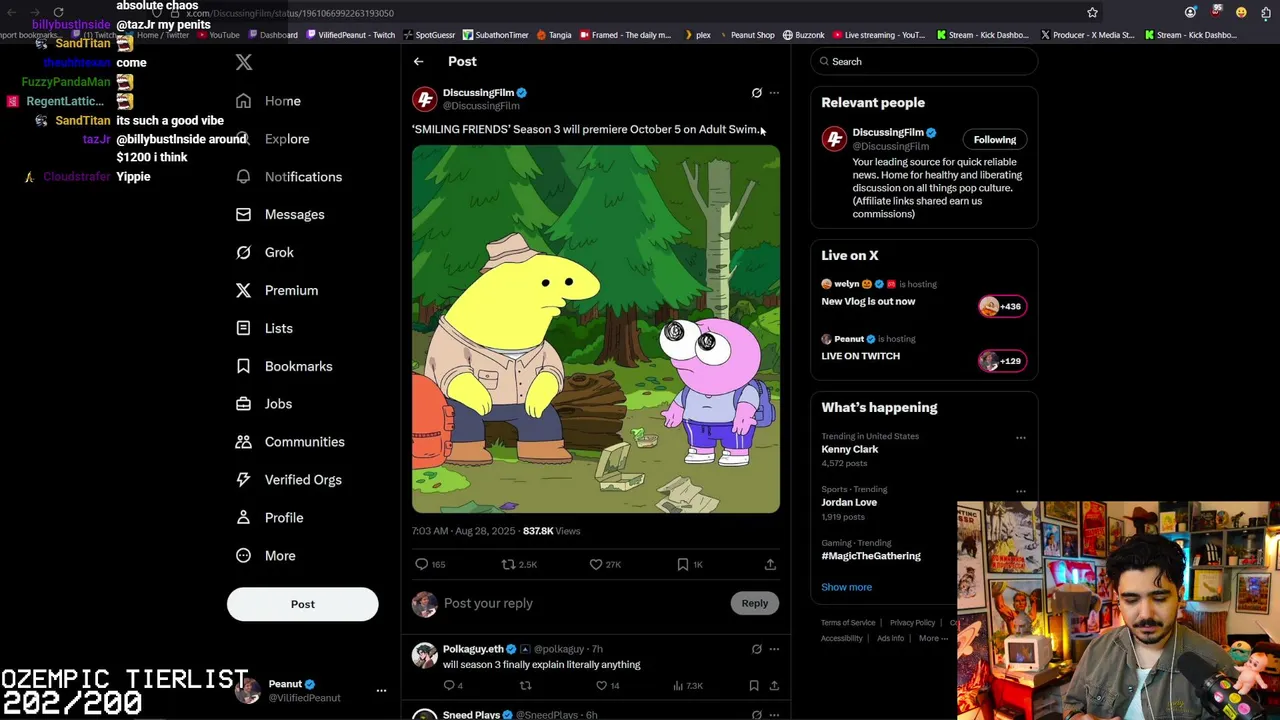The width and height of the screenshot is (1280, 720).
Task: Click the reply icon with 165 replies
Action: [x=421, y=565]
